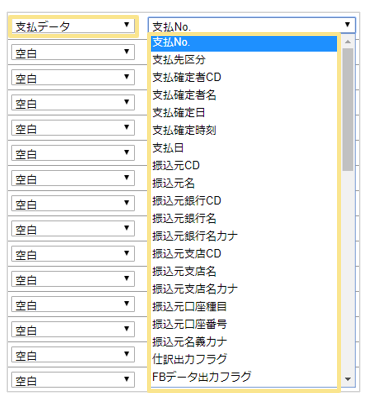The image size is (371, 400).
Task: Choose 支払確定者CD option
Action: (x=244, y=77)
